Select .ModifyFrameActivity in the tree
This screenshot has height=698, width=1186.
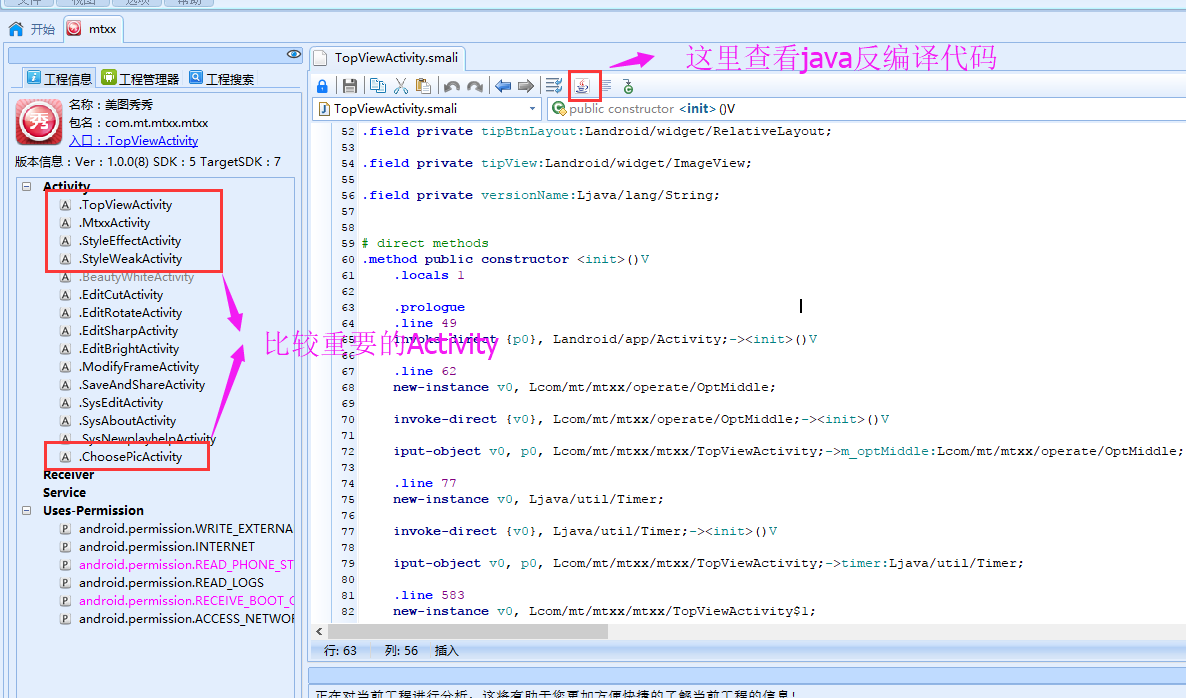139,368
